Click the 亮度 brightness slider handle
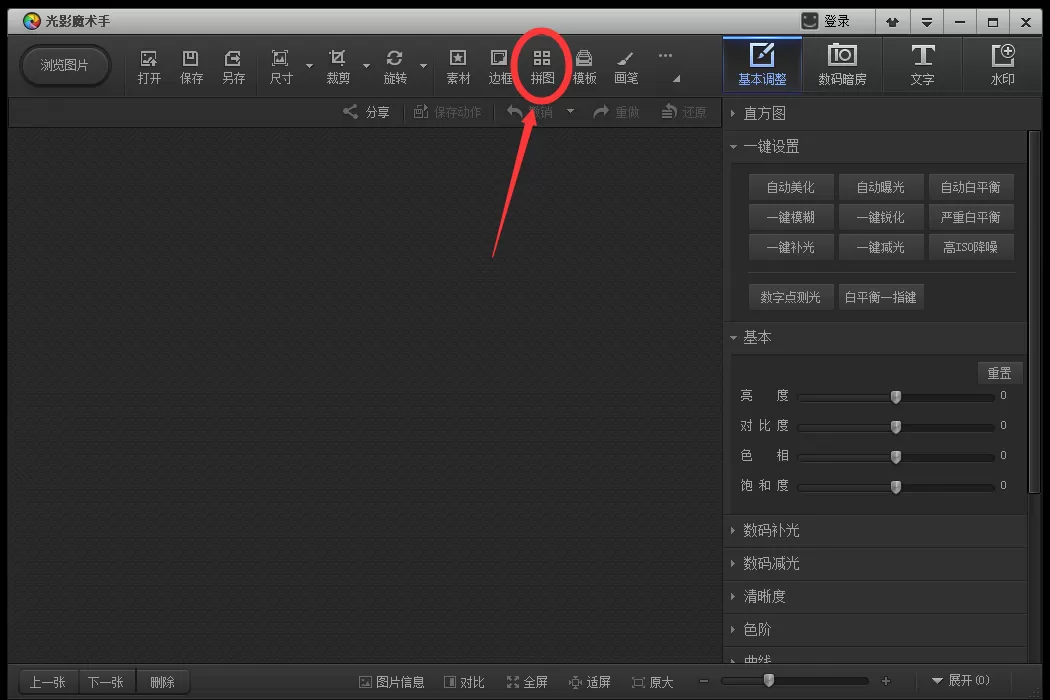The height and width of the screenshot is (700, 1050). click(896, 397)
